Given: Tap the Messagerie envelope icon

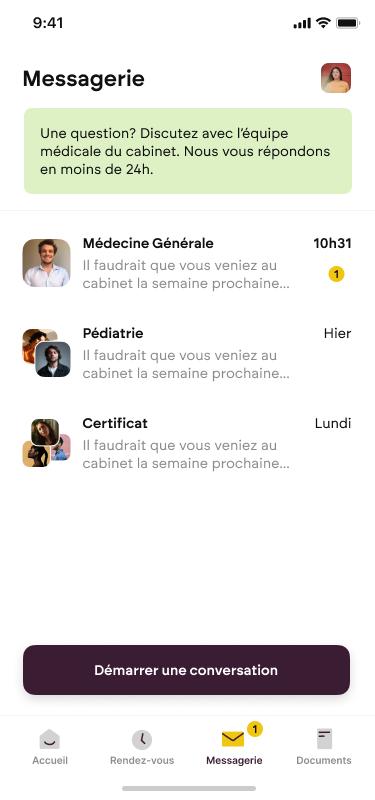Looking at the screenshot, I should 233,739.
